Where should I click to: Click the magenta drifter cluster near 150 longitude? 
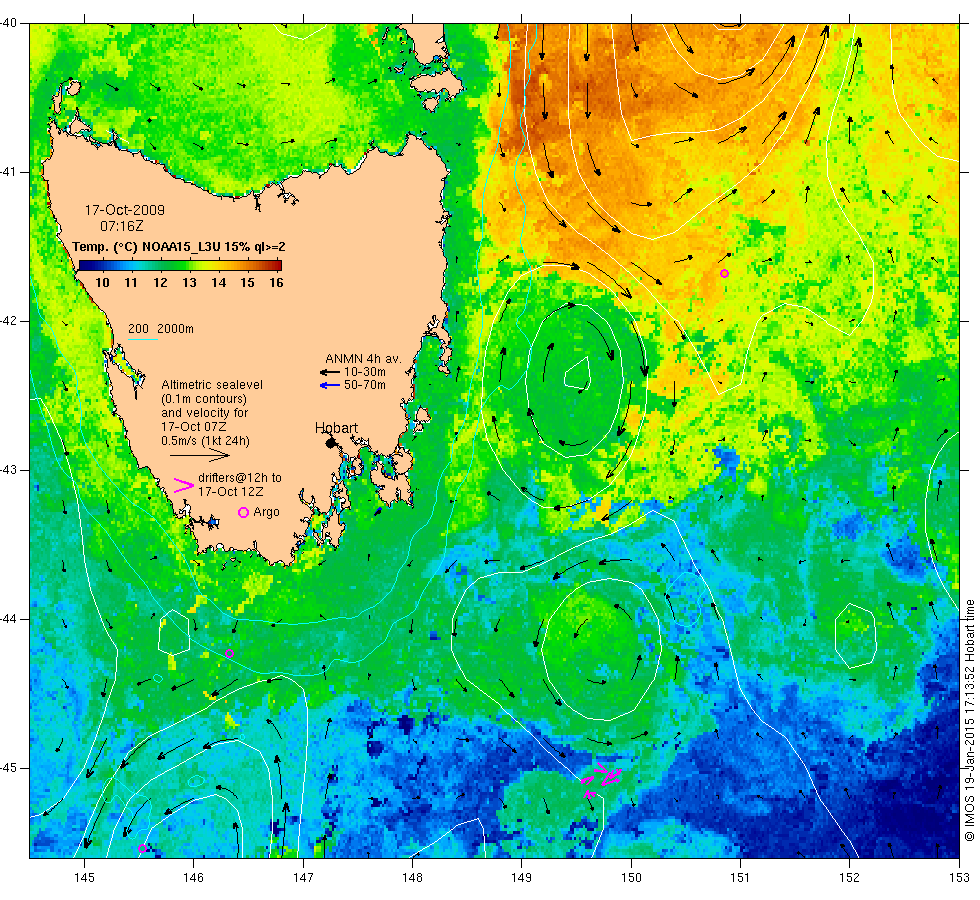(x=601, y=779)
